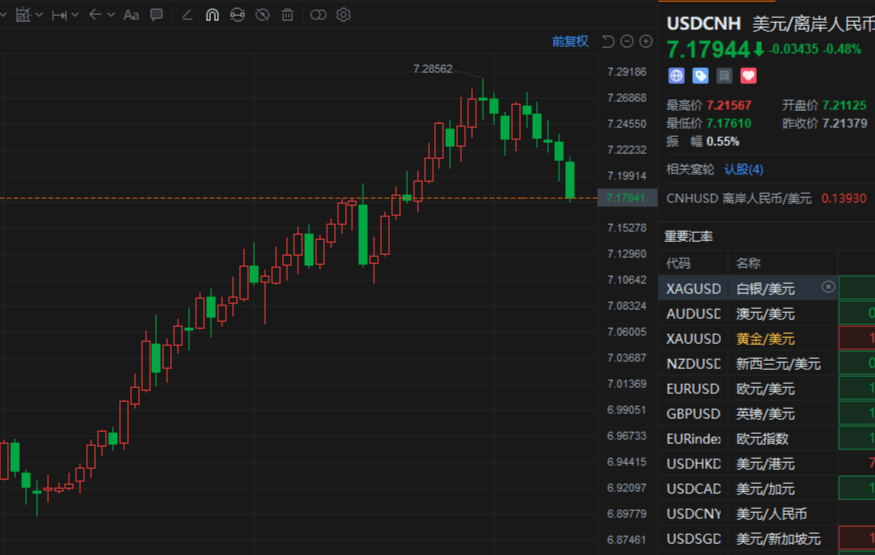Open the 认股(4) related warrants link
The image size is (875, 555).
pos(743,169)
